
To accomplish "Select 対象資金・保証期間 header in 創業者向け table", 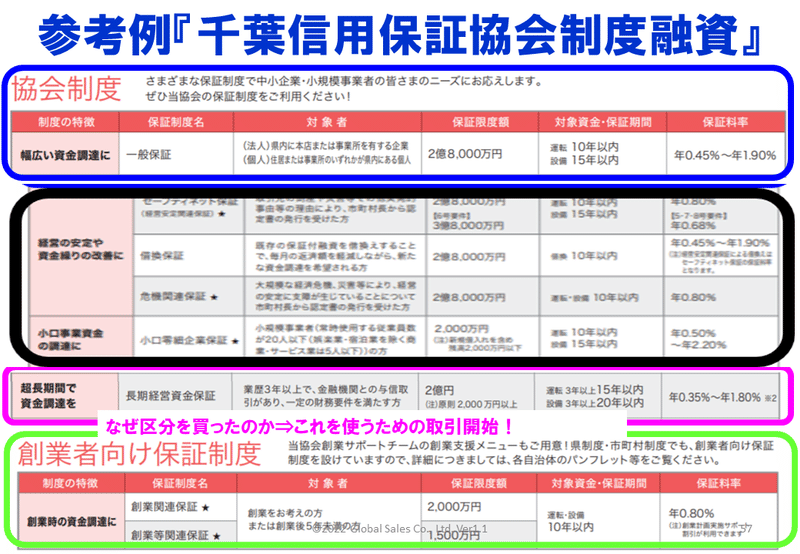I will click(x=598, y=483).
